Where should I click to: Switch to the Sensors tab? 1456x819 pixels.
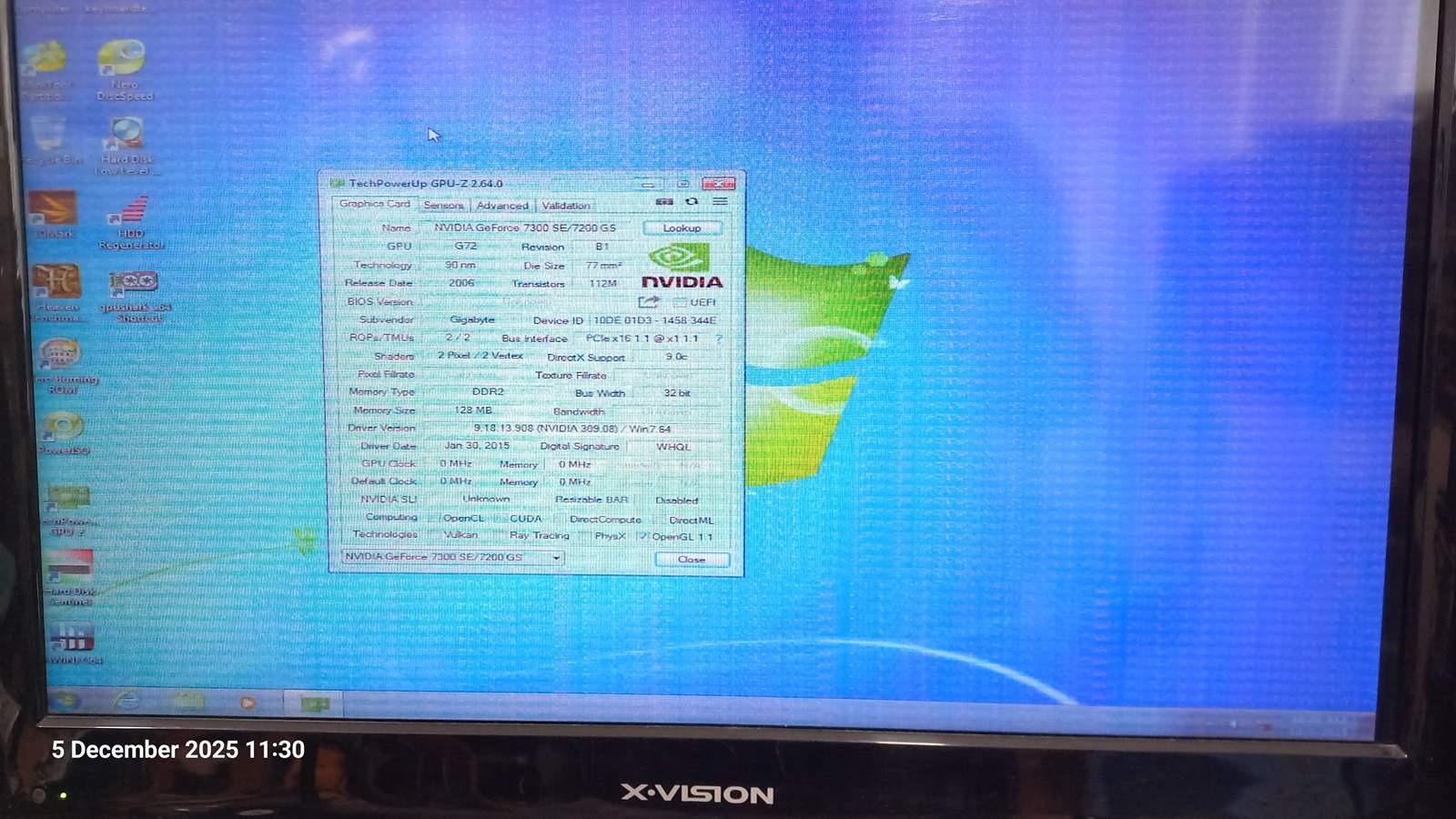point(443,206)
